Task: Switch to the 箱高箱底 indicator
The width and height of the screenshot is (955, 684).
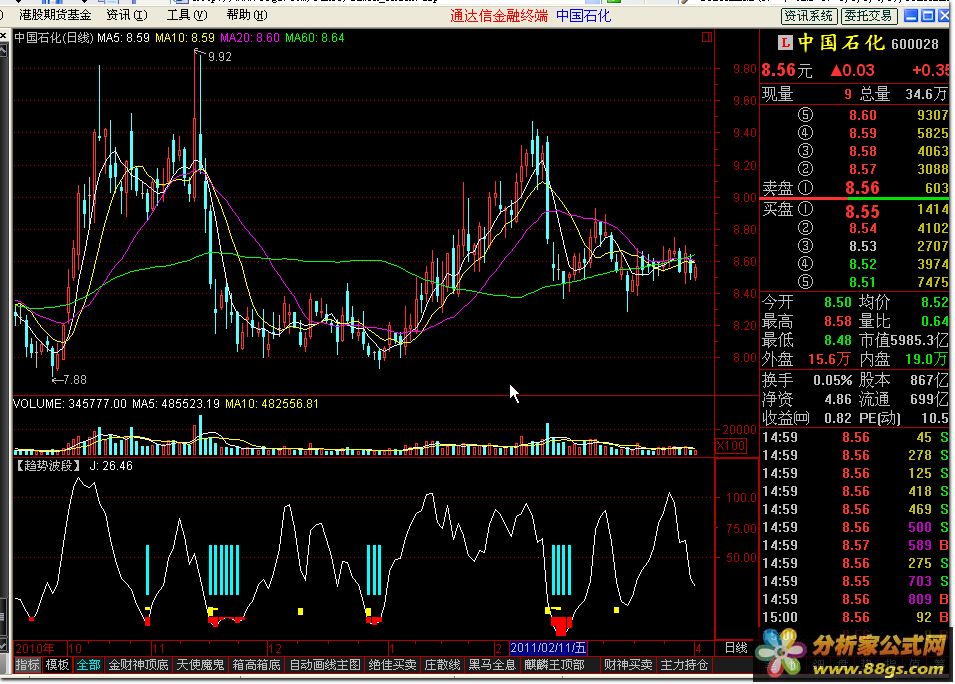Action: [x=256, y=665]
